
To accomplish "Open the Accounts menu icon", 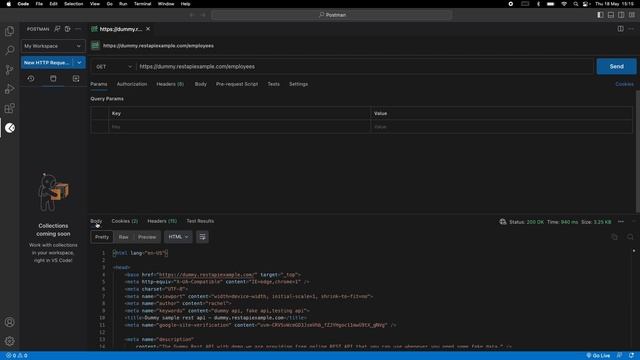I will [x=9, y=322].
